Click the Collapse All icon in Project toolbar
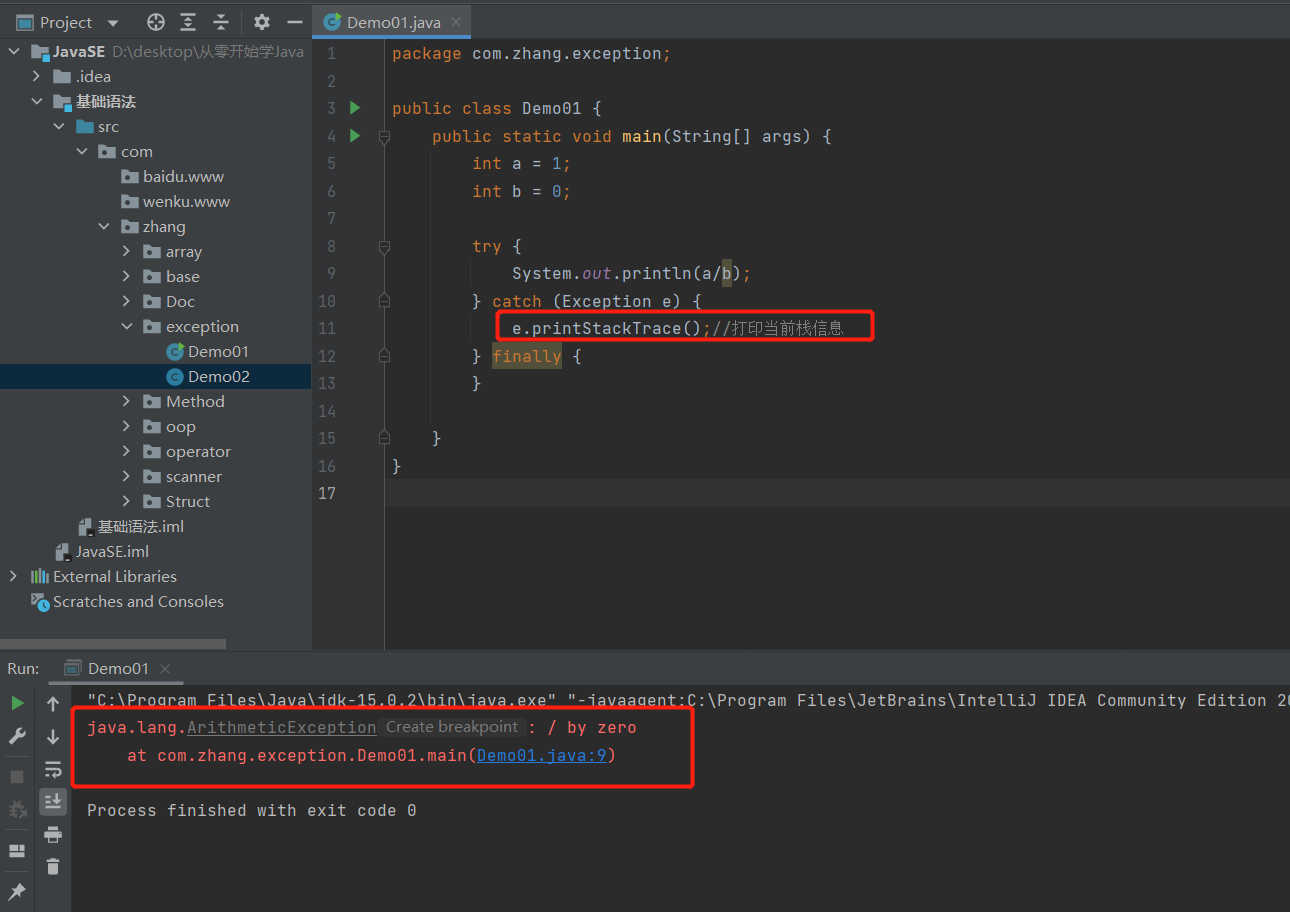1290x912 pixels. point(221,22)
